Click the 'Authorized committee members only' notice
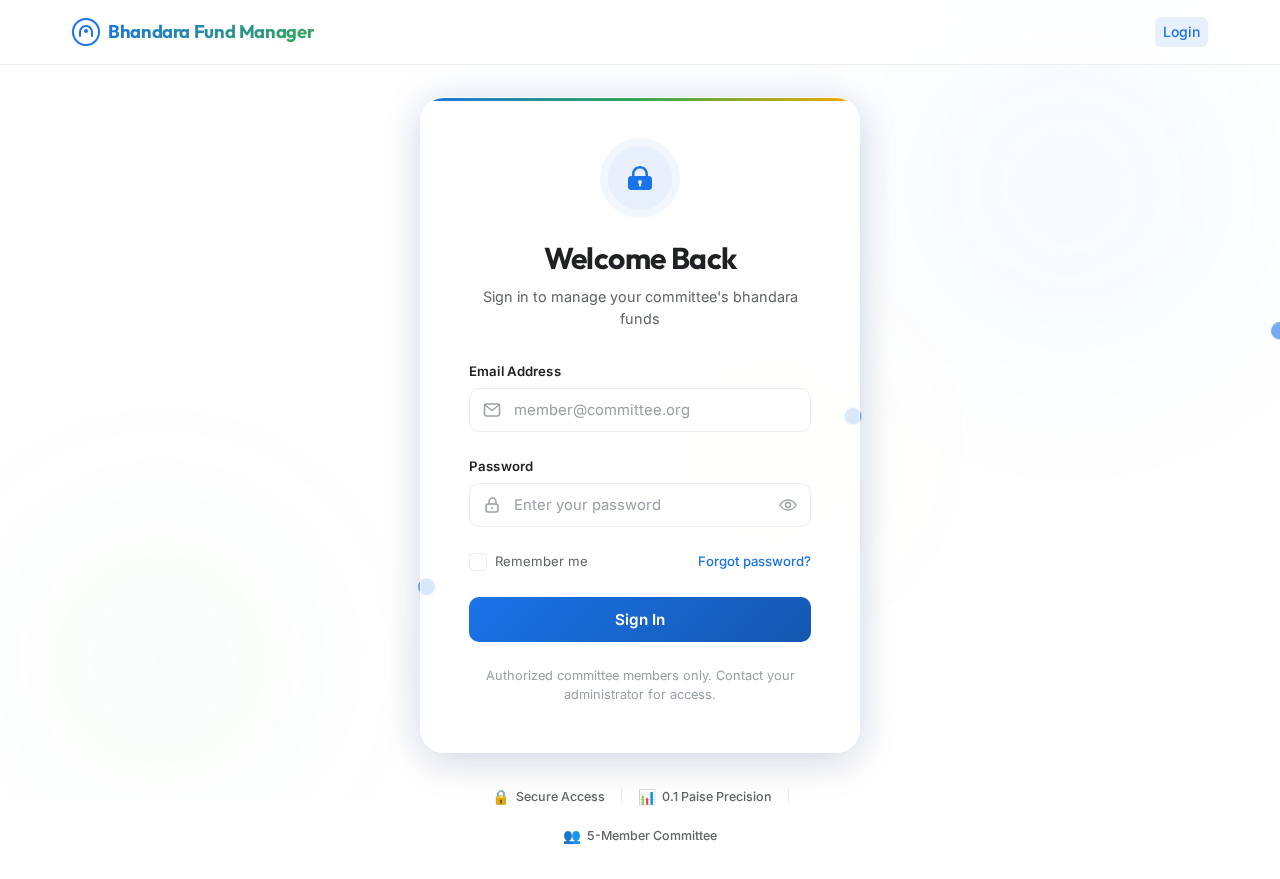The width and height of the screenshot is (1280, 879). tap(640, 685)
